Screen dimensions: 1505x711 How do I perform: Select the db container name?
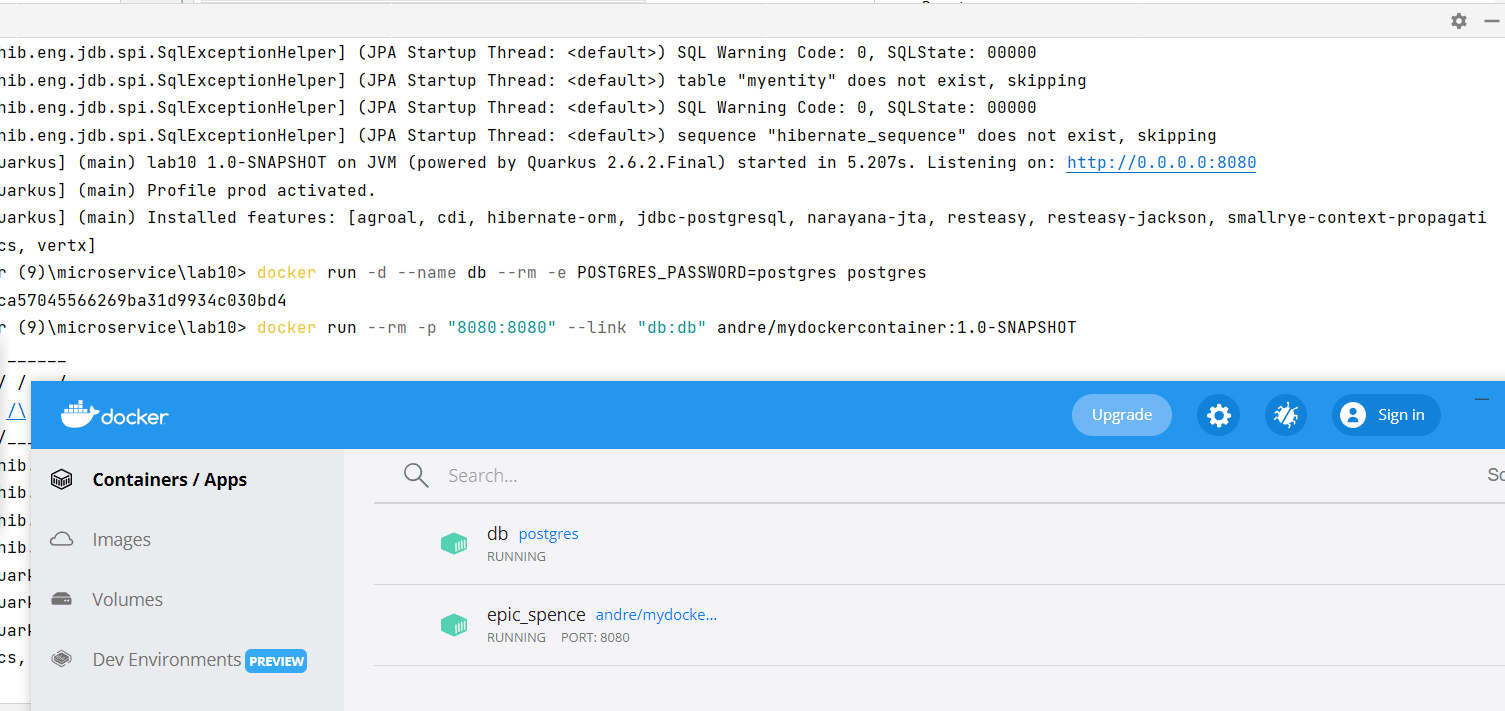pos(497,534)
